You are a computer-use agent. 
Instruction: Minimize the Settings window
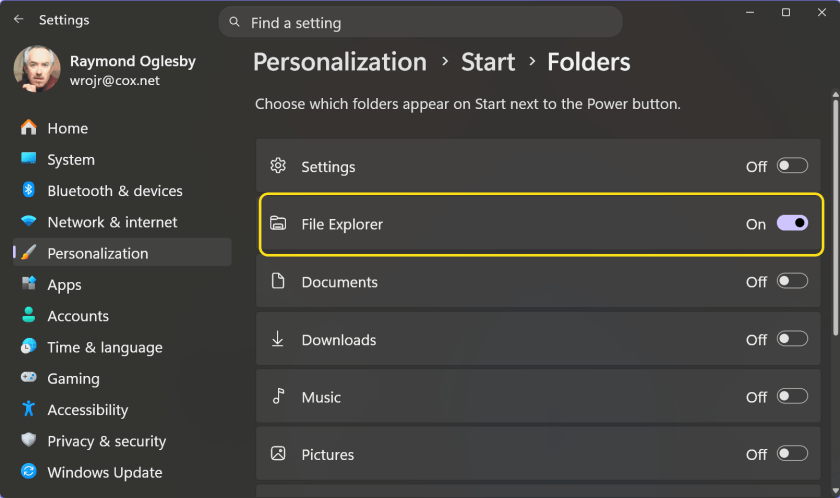(x=749, y=12)
